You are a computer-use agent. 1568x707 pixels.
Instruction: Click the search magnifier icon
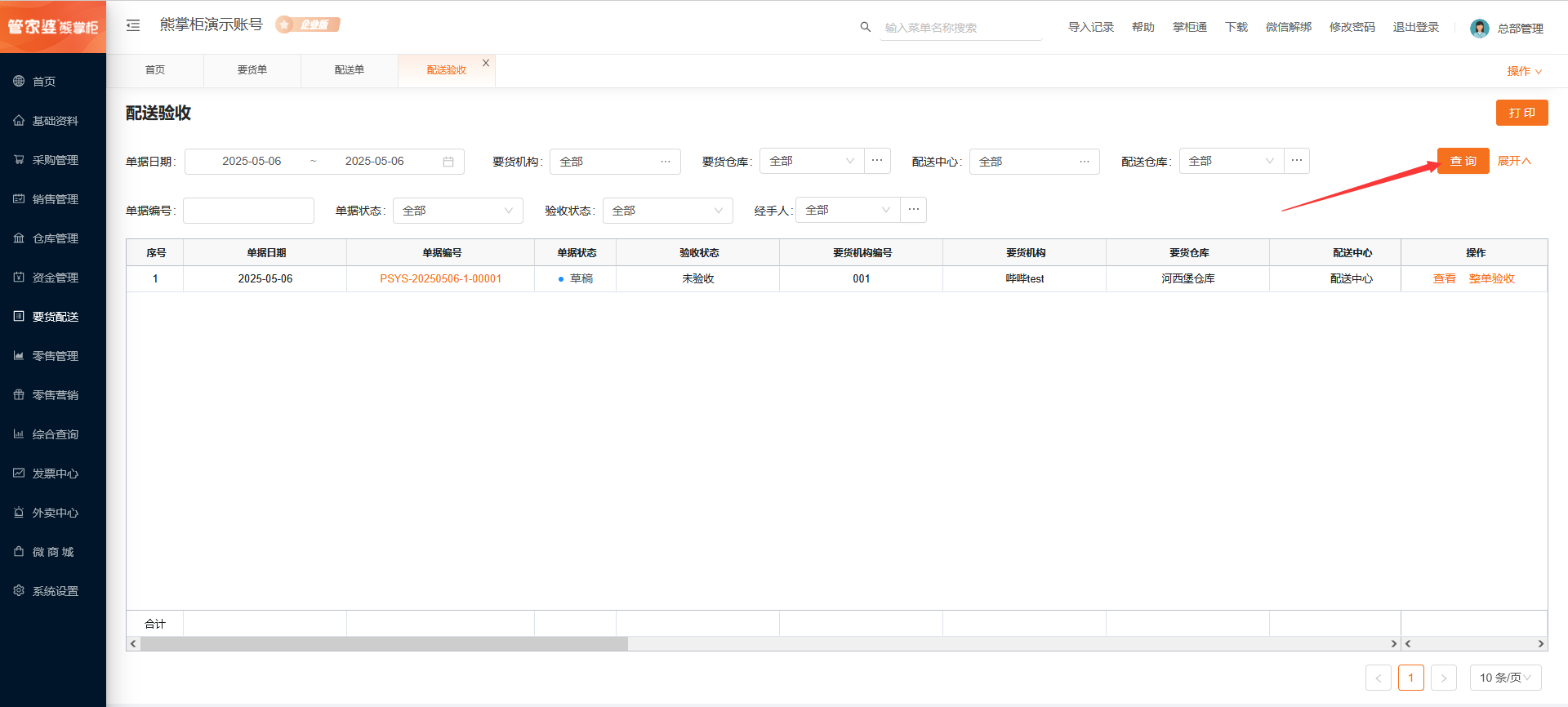pyautogui.click(x=866, y=27)
